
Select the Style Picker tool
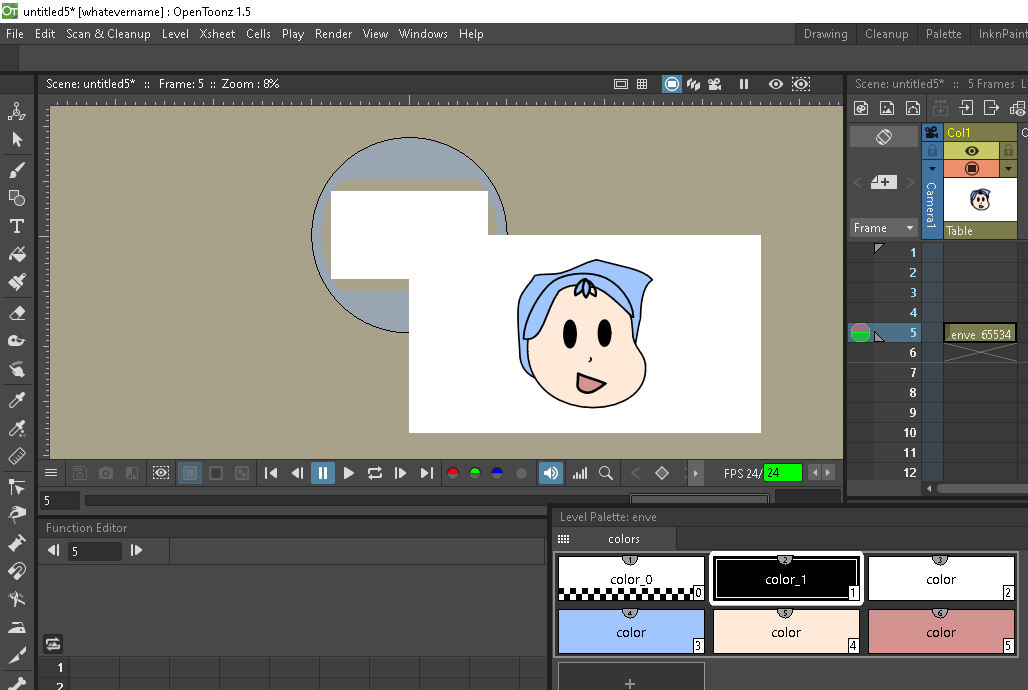(16, 399)
